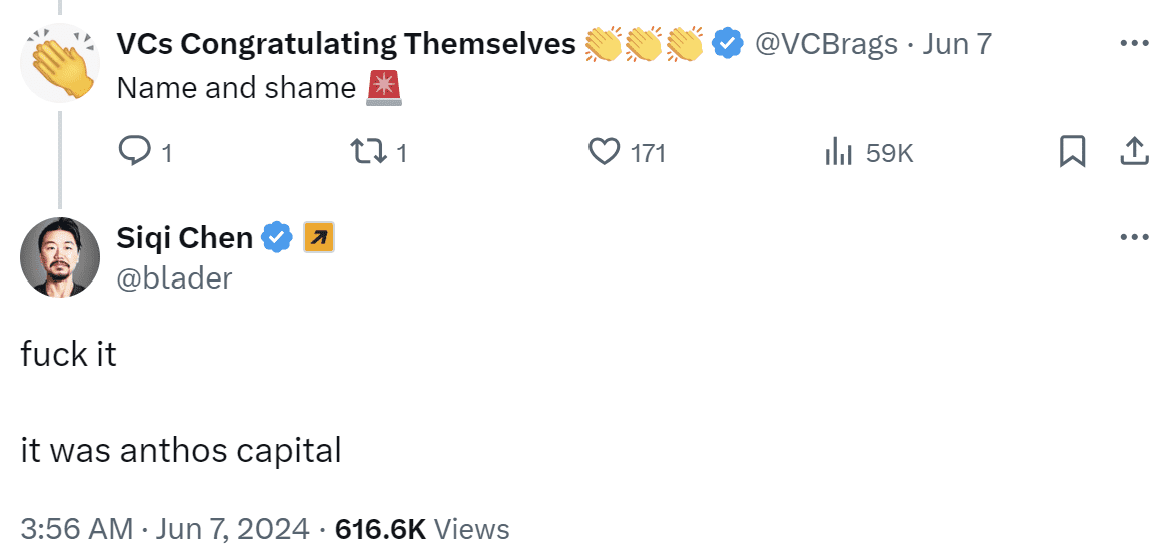Like the Name and shame tweet
The width and height of the screenshot is (1174, 560).
pyautogui.click(x=604, y=152)
